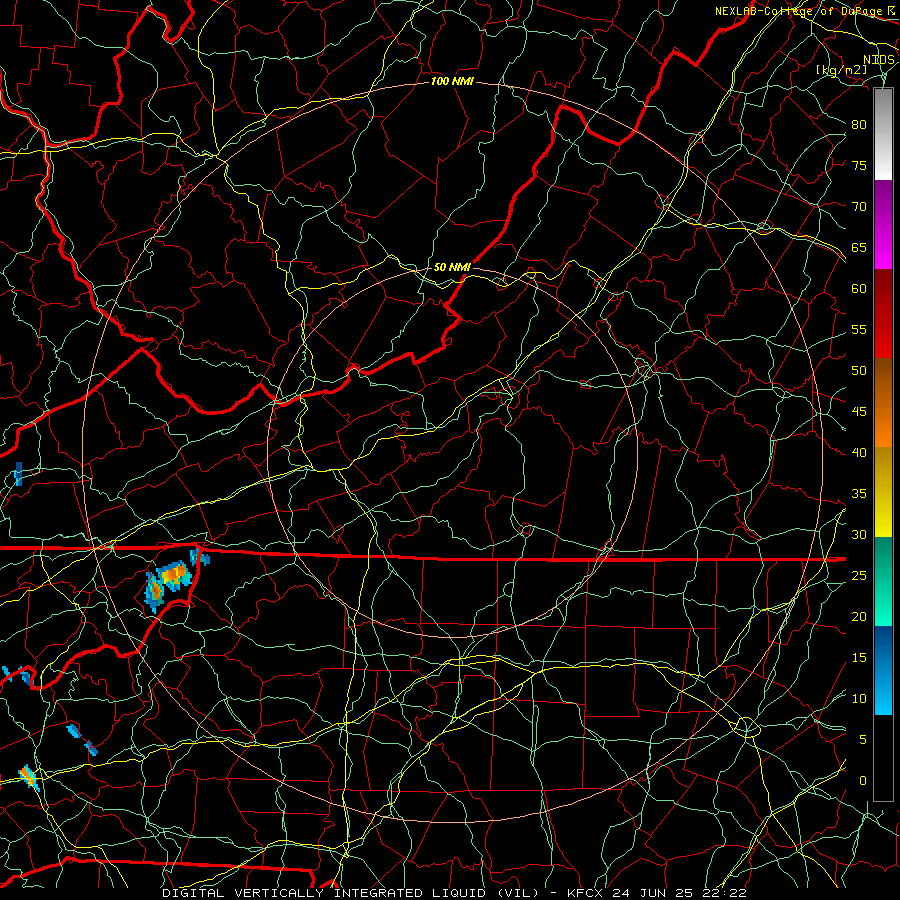Click the scale value 5

click(x=863, y=740)
